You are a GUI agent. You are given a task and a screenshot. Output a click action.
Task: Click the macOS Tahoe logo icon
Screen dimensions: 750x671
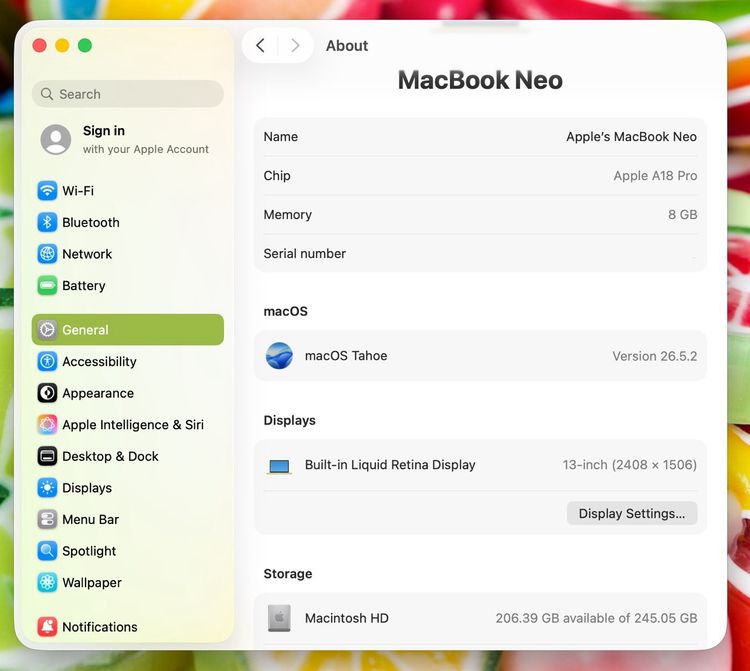click(x=279, y=356)
